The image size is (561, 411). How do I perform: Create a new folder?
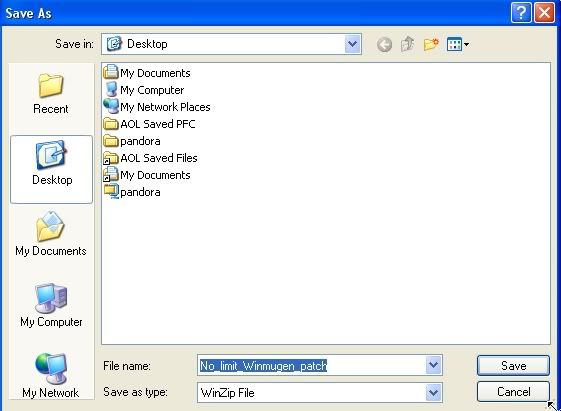tap(431, 45)
